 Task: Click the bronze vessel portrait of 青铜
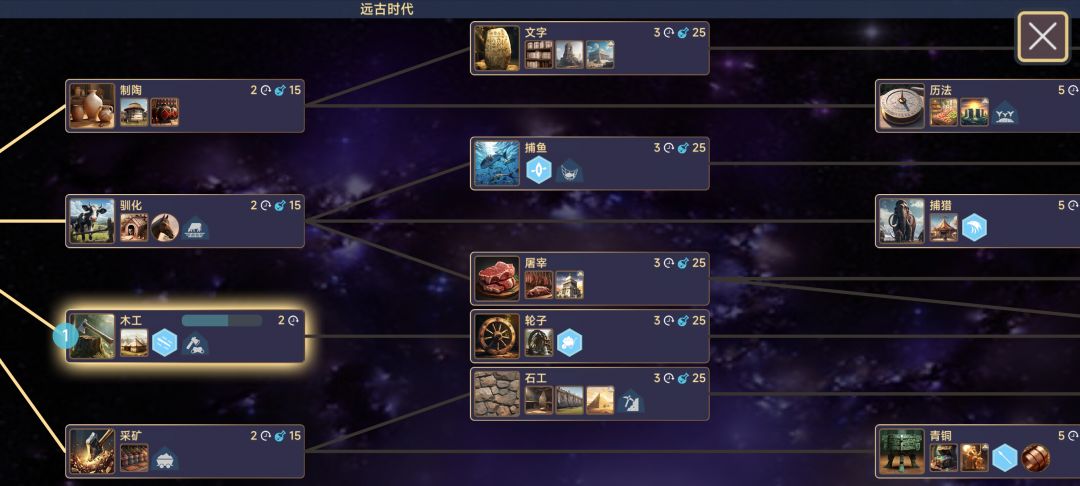pos(902,451)
